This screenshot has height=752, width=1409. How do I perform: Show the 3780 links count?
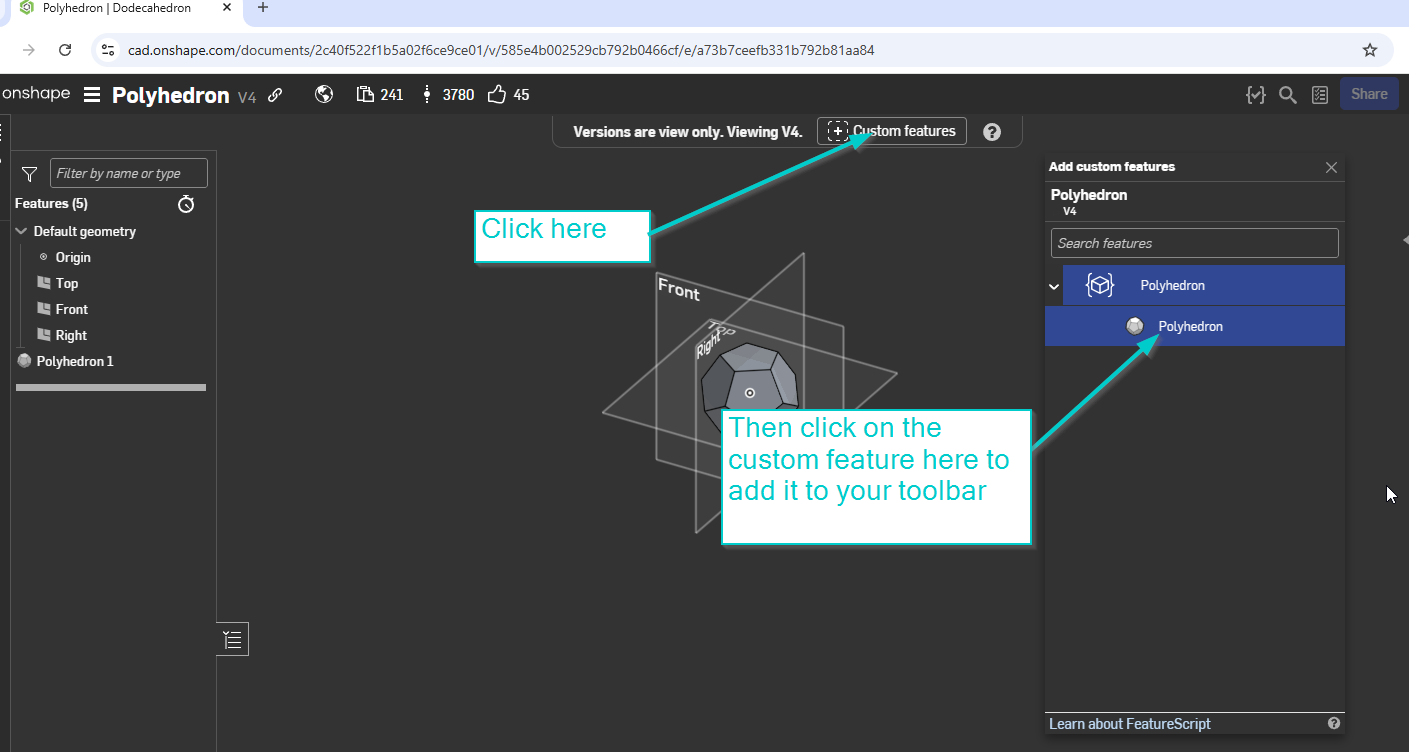point(448,95)
